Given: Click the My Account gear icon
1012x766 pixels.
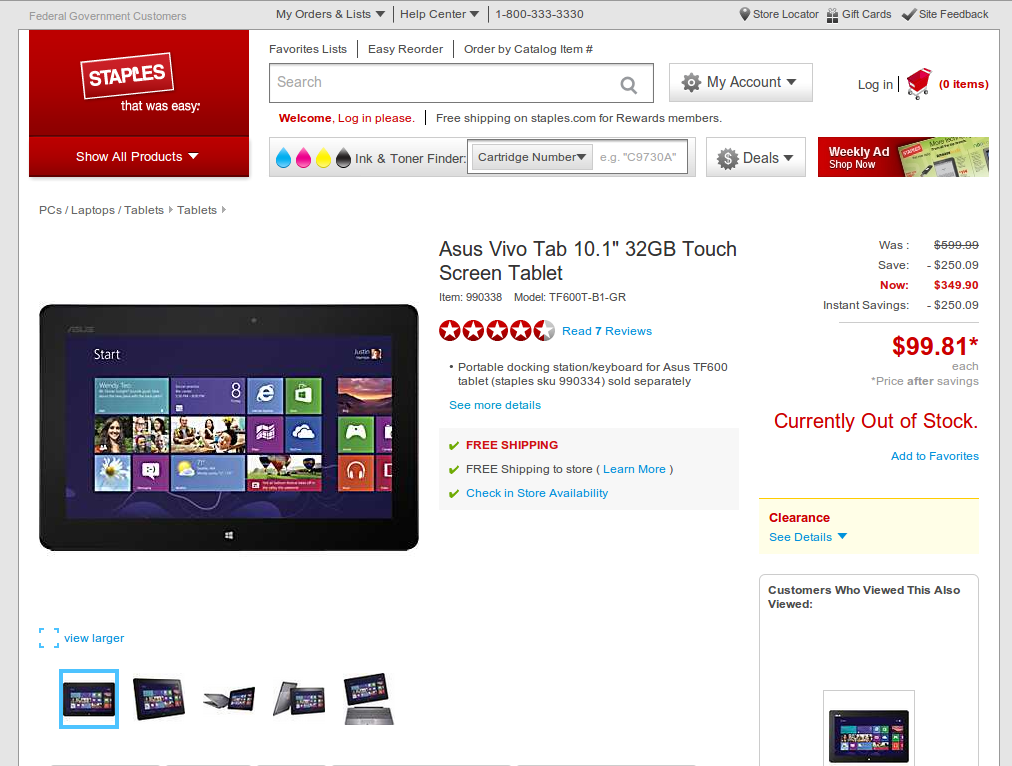Looking at the screenshot, I should click(x=691, y=82).
